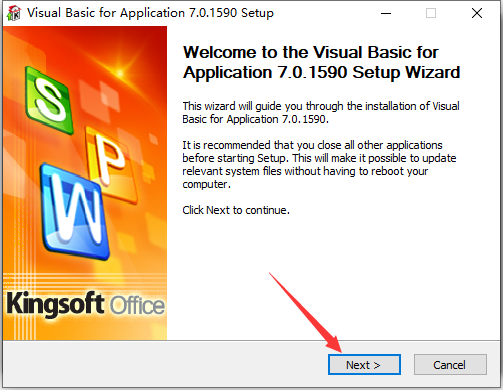The image size is (503, 390).
Task: Click the Welcome Setup Wizard heading
Action: (x=322, y=62)
